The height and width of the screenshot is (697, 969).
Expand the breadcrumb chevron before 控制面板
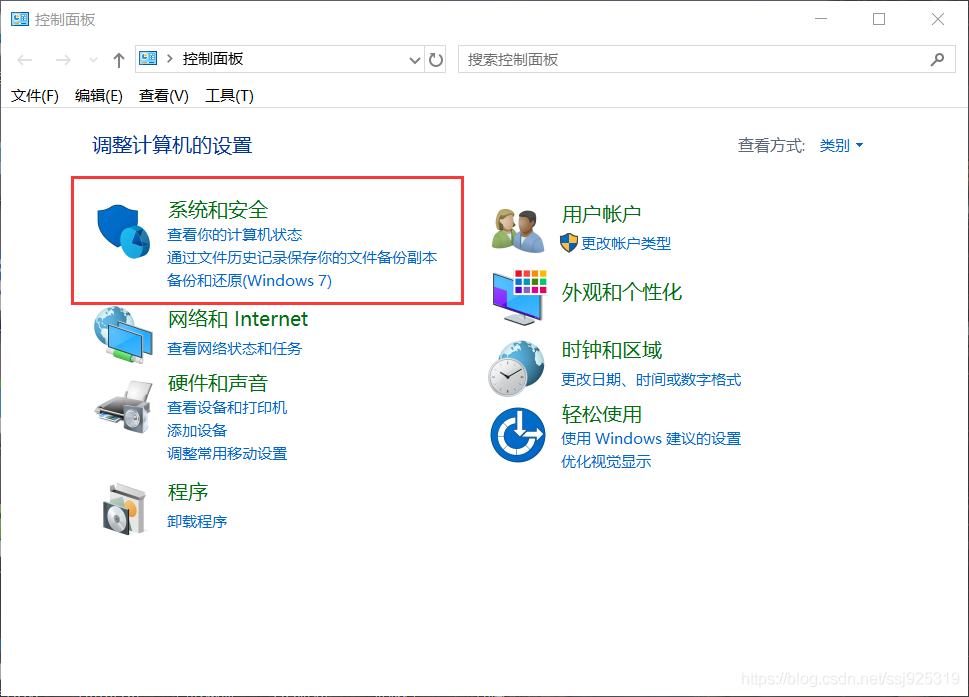pos(169,59)
